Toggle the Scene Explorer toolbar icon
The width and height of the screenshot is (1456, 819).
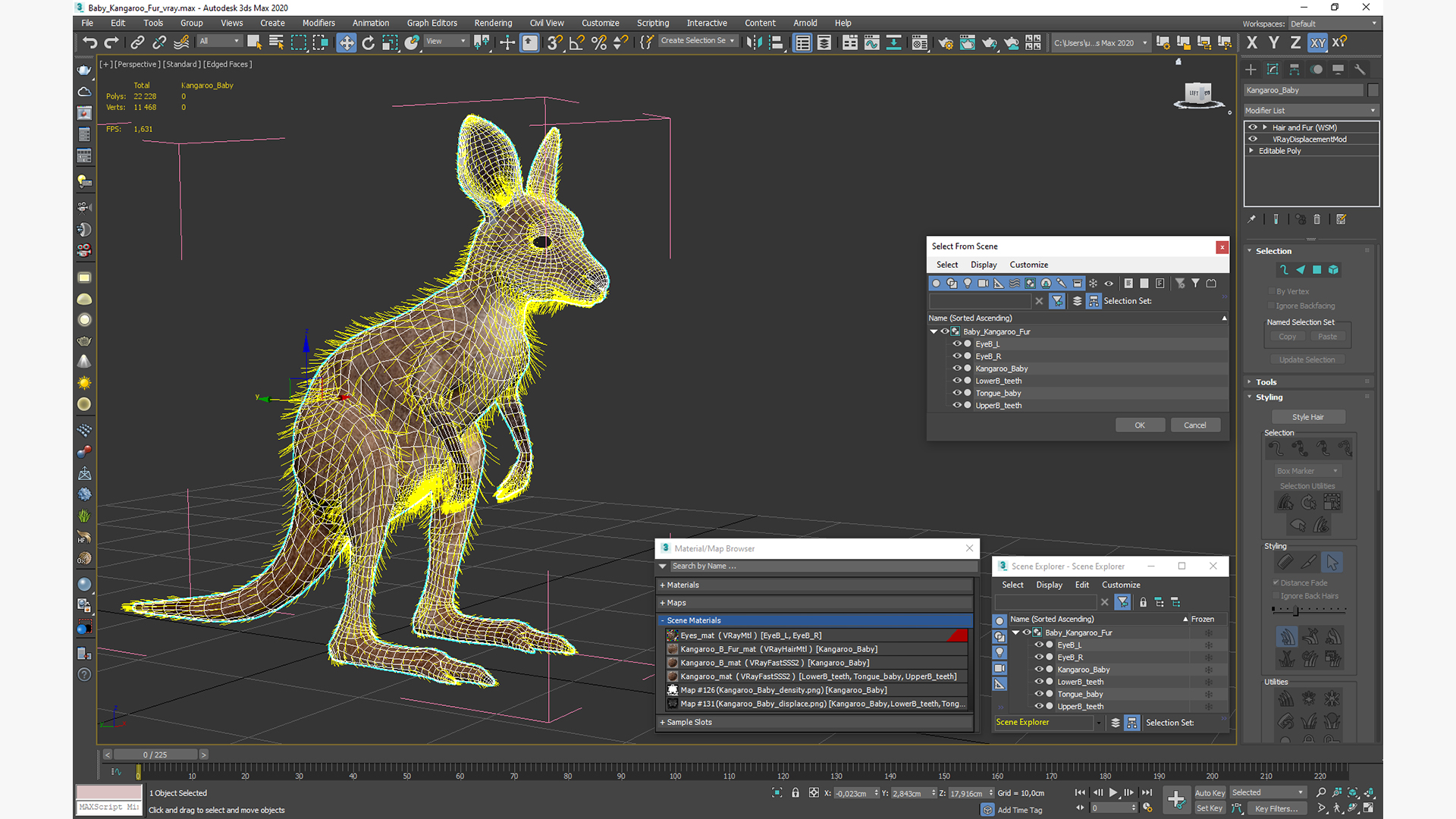pyautogui.click(x=802, y=42)
